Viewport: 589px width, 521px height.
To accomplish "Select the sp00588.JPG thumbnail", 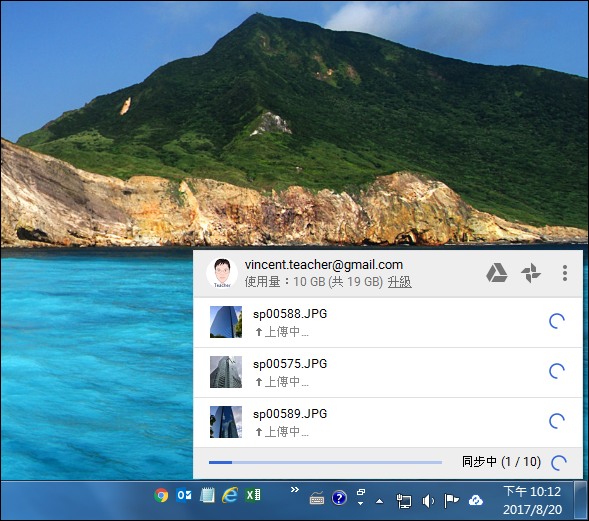I will pyautogui.click(x=226, y=322).
